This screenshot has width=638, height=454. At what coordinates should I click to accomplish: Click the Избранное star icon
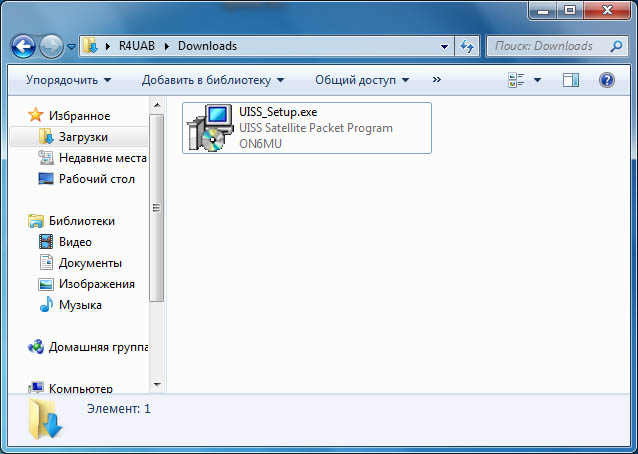tap(36, 115)
